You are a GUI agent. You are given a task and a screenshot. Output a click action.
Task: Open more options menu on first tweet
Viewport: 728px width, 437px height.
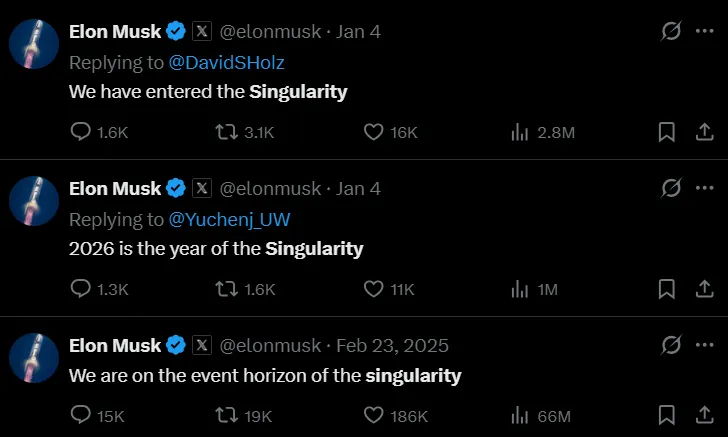pos(704,32)
